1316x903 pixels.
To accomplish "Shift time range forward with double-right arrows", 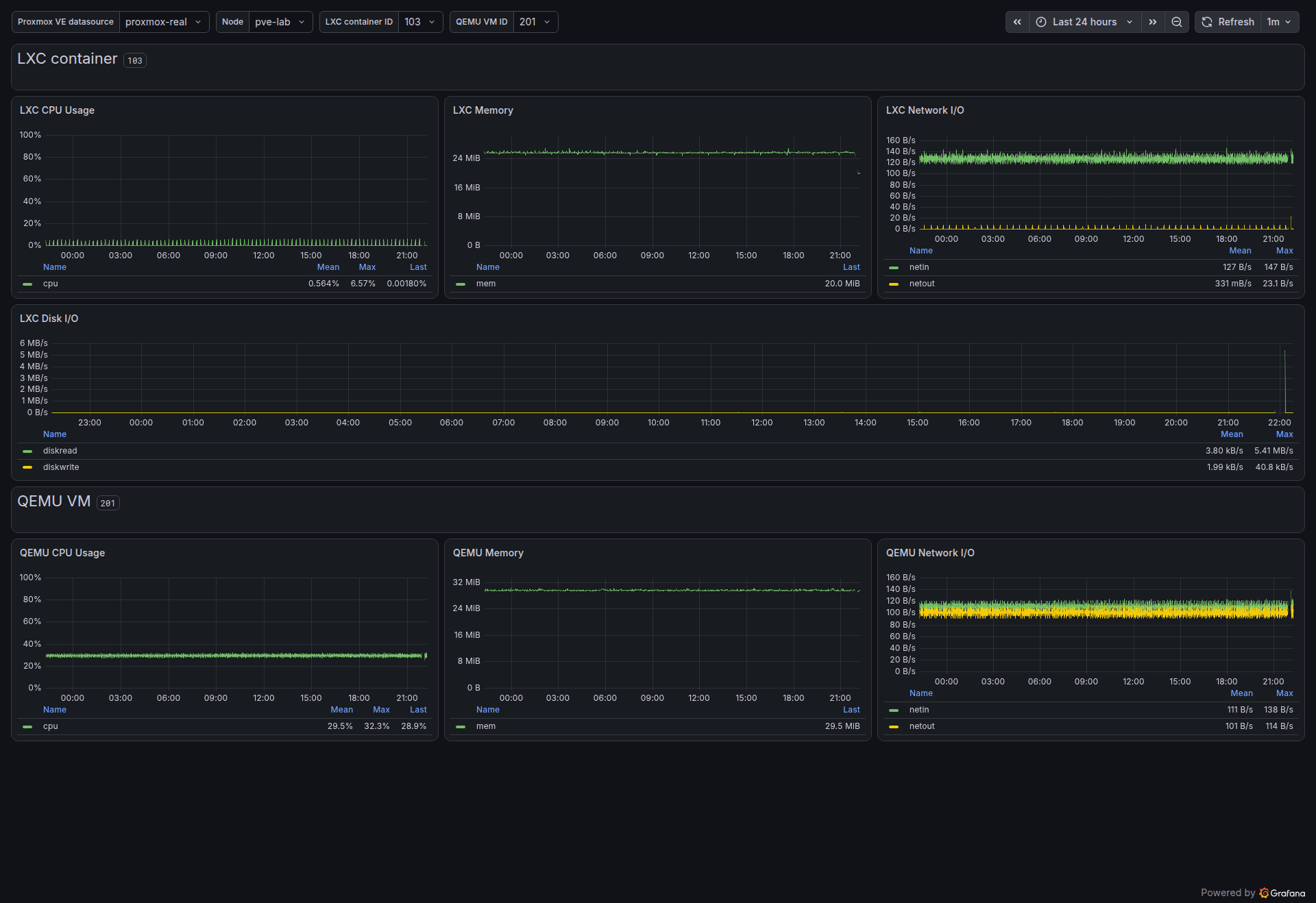I will pyautogui.click(x=1153, y=22).
